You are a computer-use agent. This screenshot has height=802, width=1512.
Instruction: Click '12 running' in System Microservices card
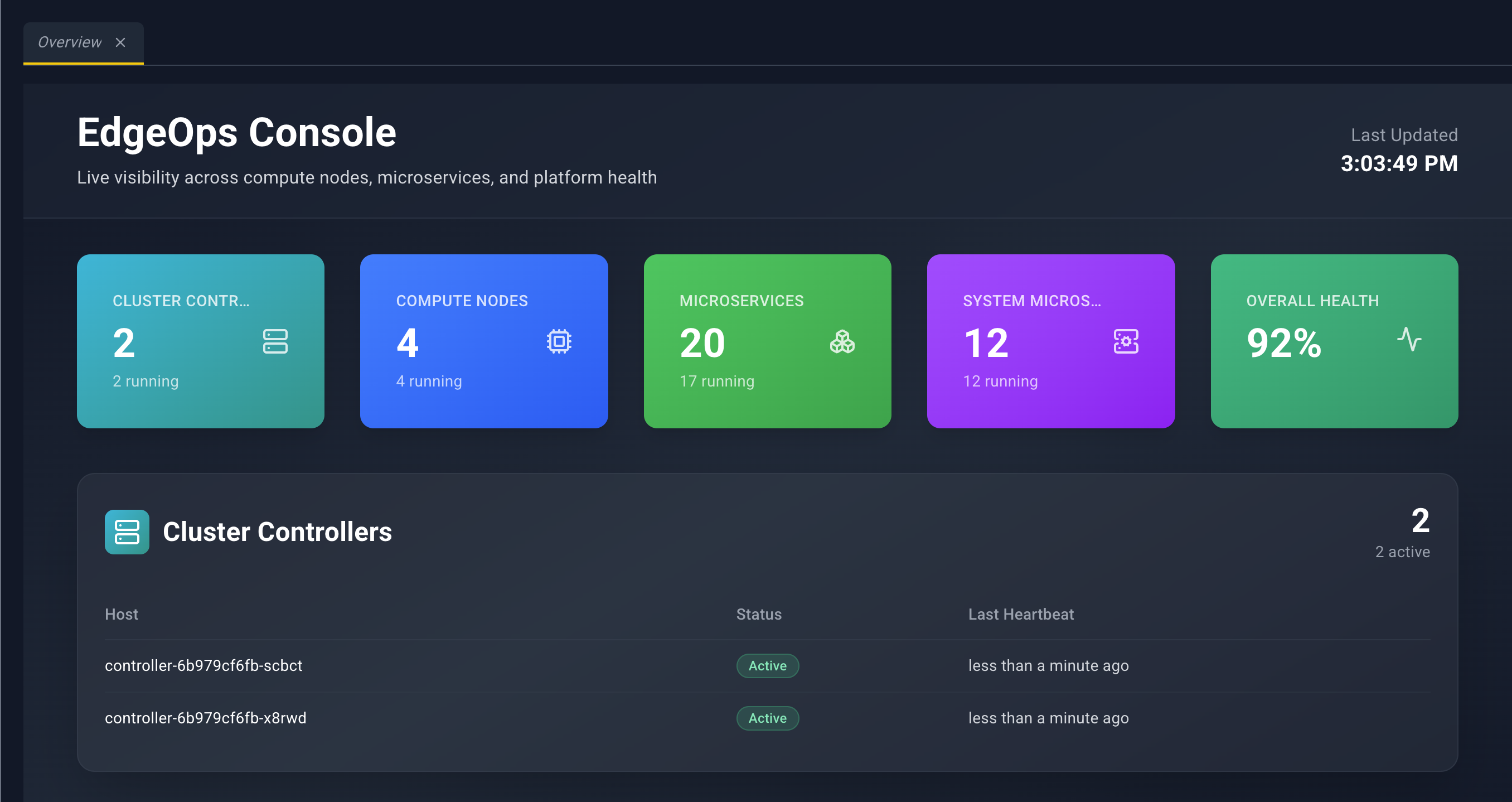point(1000,381)
